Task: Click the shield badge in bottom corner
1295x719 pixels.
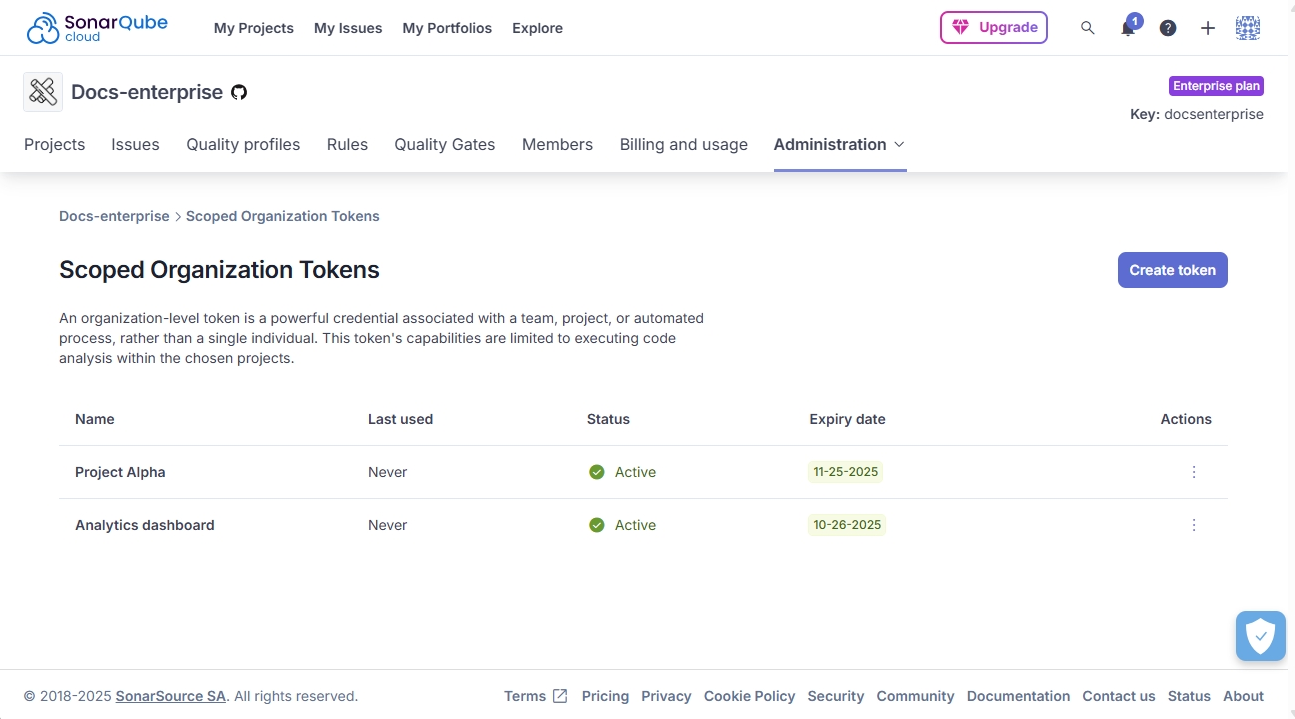Action: pyautogui.click(x=1260, y=635)
